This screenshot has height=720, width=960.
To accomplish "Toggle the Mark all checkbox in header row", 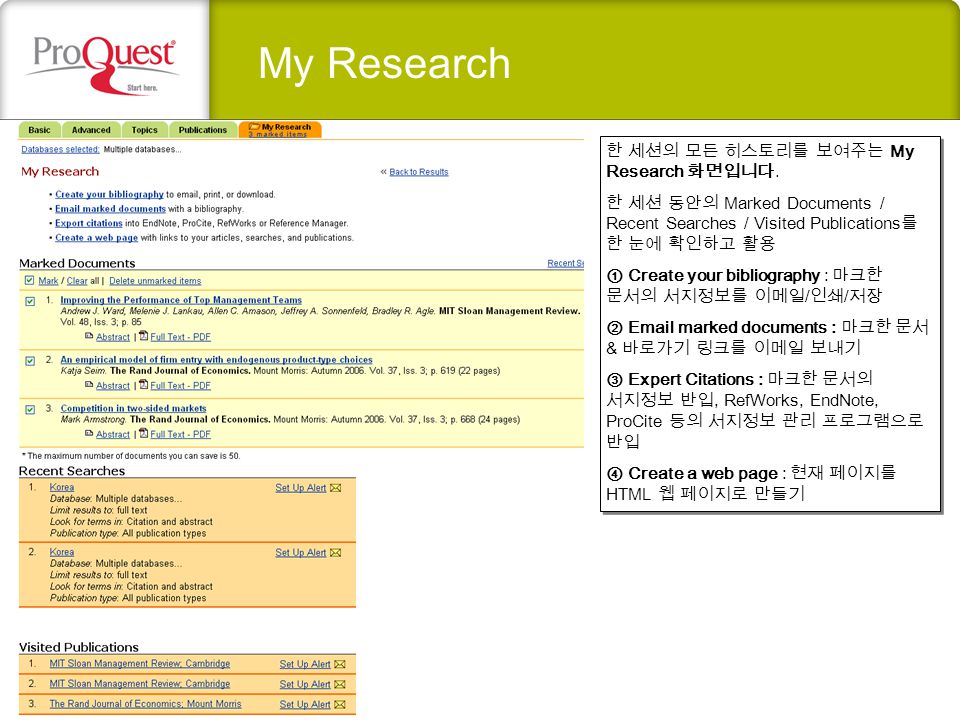I will pyautogui.click(x=29, y=280).
